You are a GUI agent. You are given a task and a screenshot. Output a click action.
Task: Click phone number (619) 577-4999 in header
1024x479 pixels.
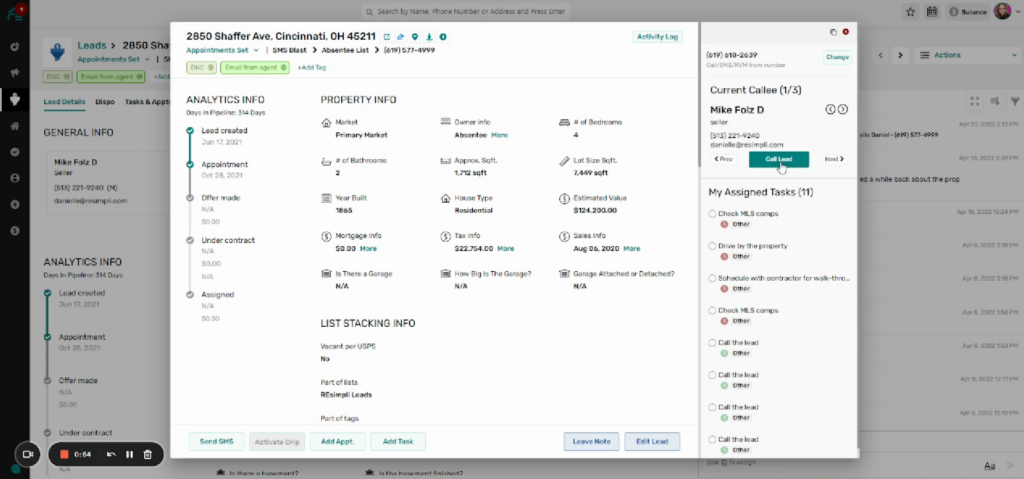pyautogui.click(x=409, y=50)
